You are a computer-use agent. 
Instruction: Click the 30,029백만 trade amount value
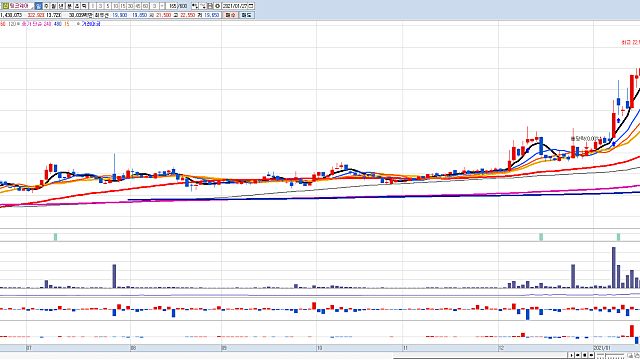click(81, 15)
